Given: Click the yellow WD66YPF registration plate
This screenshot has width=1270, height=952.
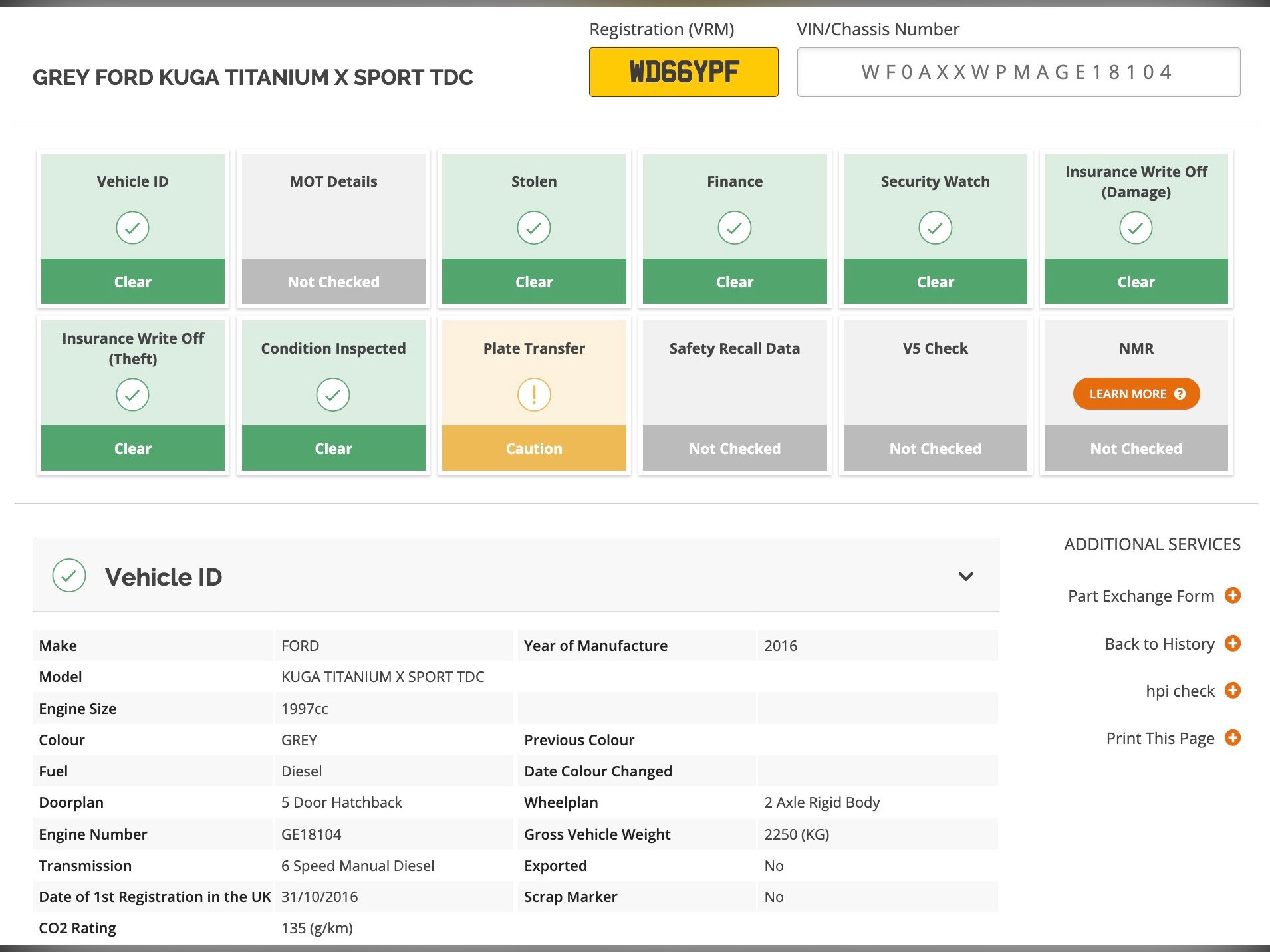Looking at the screenshot, I should [x=683, y=72].
